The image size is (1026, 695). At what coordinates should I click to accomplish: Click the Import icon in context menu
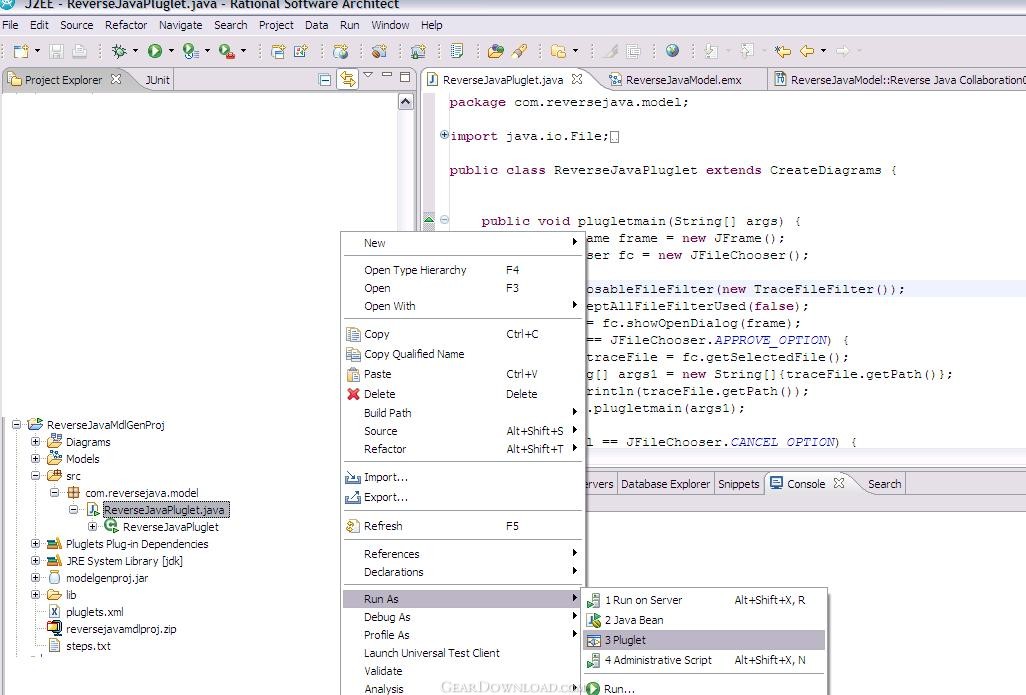click(x=353, y=478)
